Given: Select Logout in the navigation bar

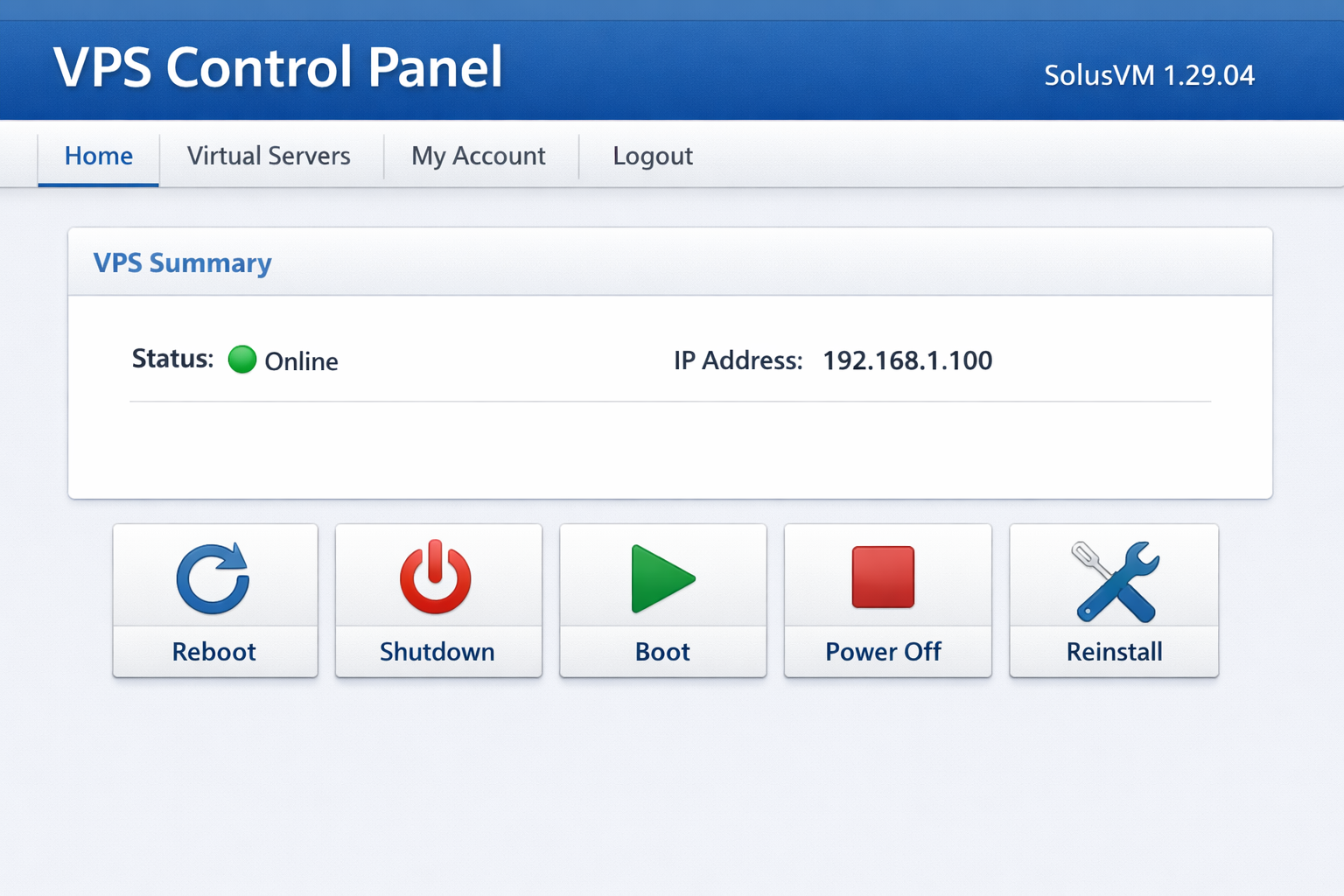Looking at the screenshot, I should coord(653,156).
